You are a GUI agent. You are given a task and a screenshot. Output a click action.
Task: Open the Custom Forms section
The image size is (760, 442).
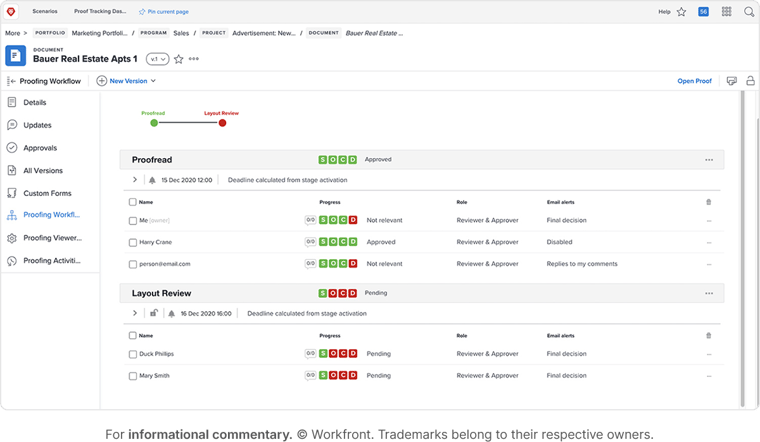pos(50,193)
